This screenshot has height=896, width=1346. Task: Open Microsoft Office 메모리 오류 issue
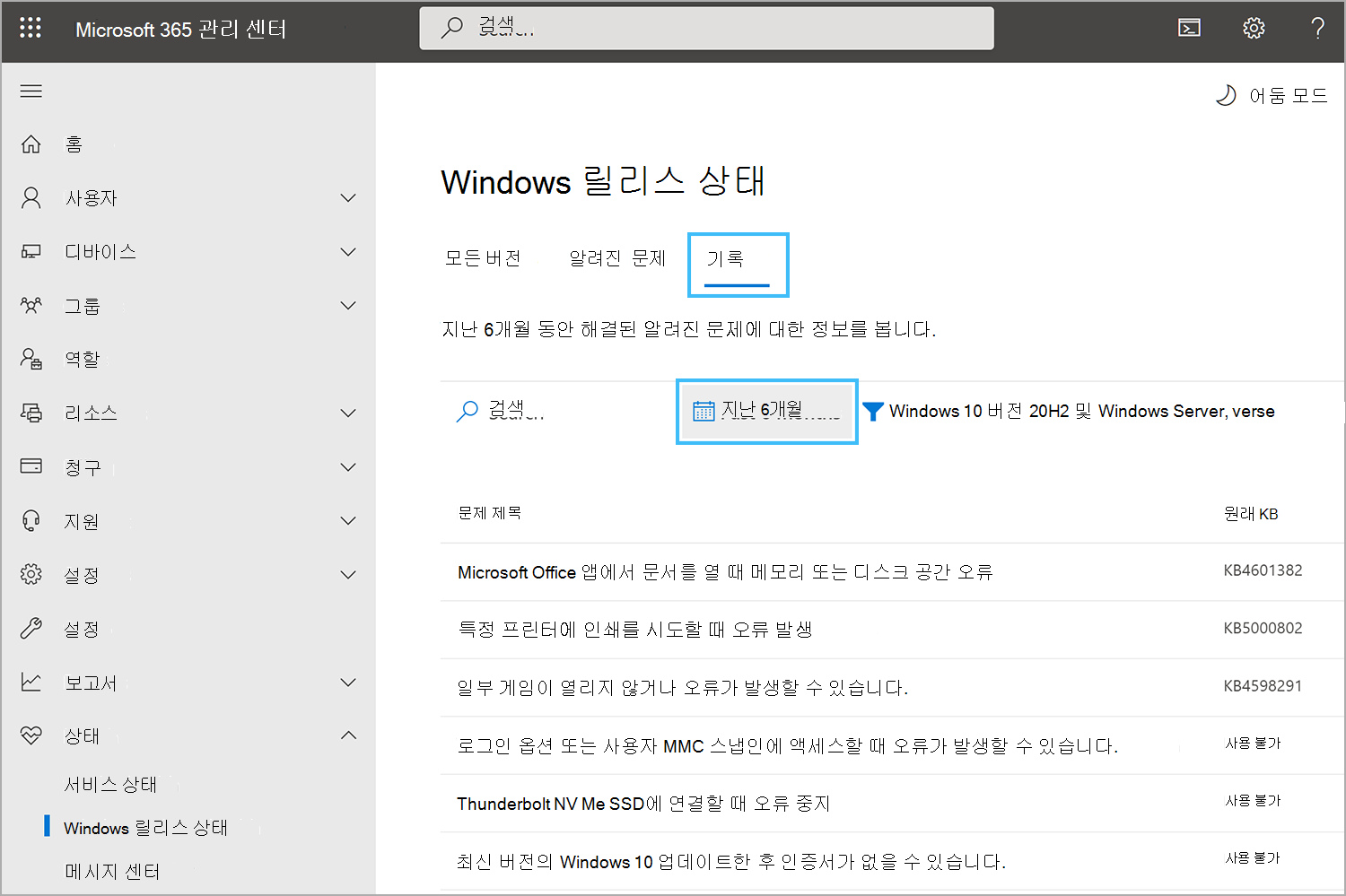click(x=725, y=572)
